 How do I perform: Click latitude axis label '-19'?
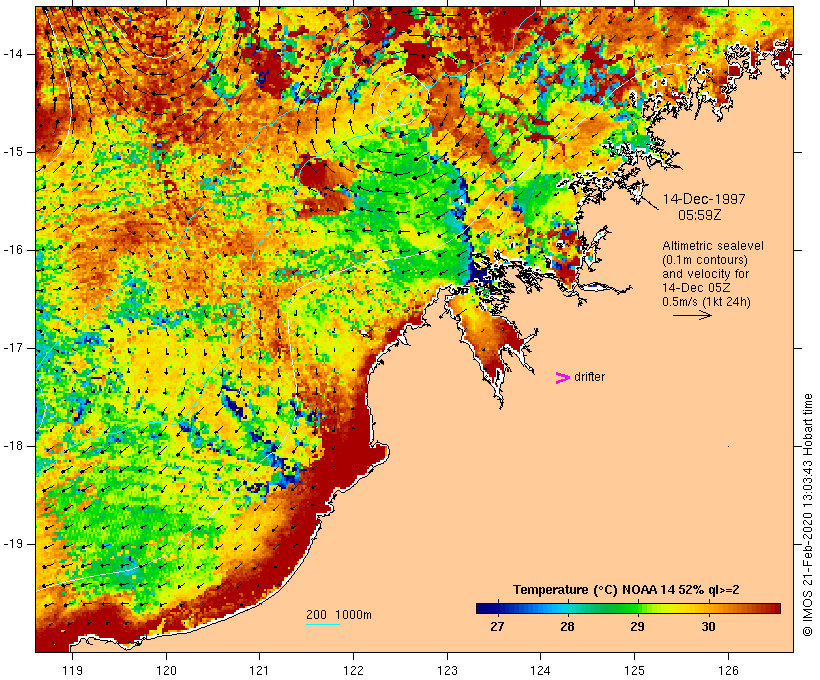13,545
